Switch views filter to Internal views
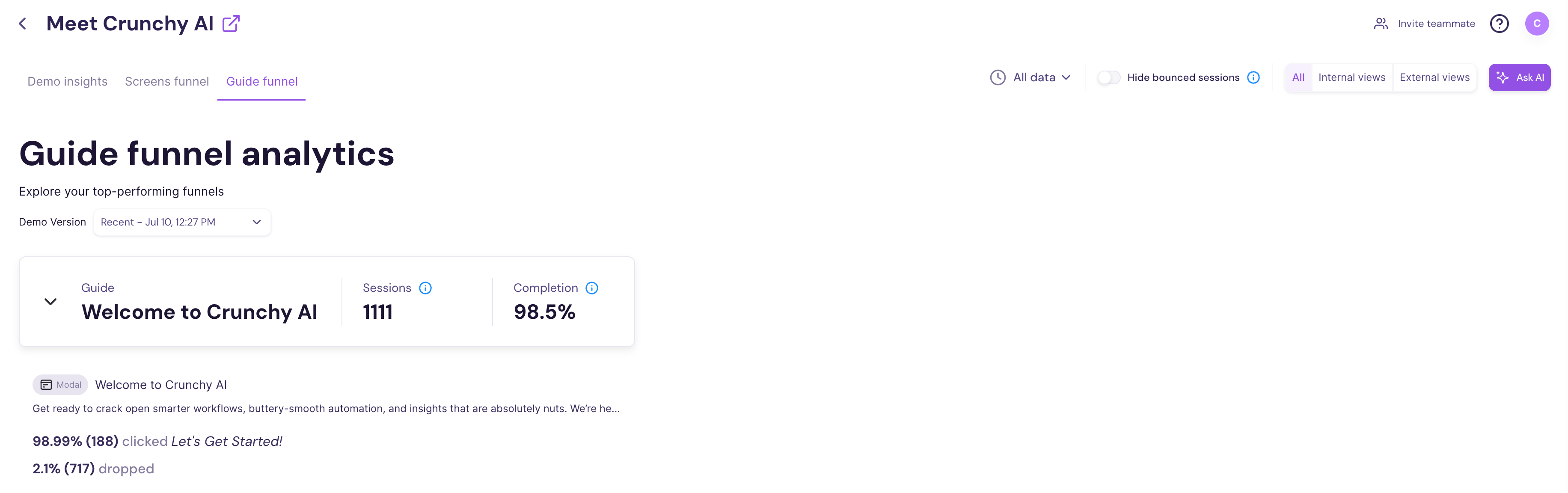Image resolution: width=1568 pixels, height=493 pixels. tap(1351, 77)
